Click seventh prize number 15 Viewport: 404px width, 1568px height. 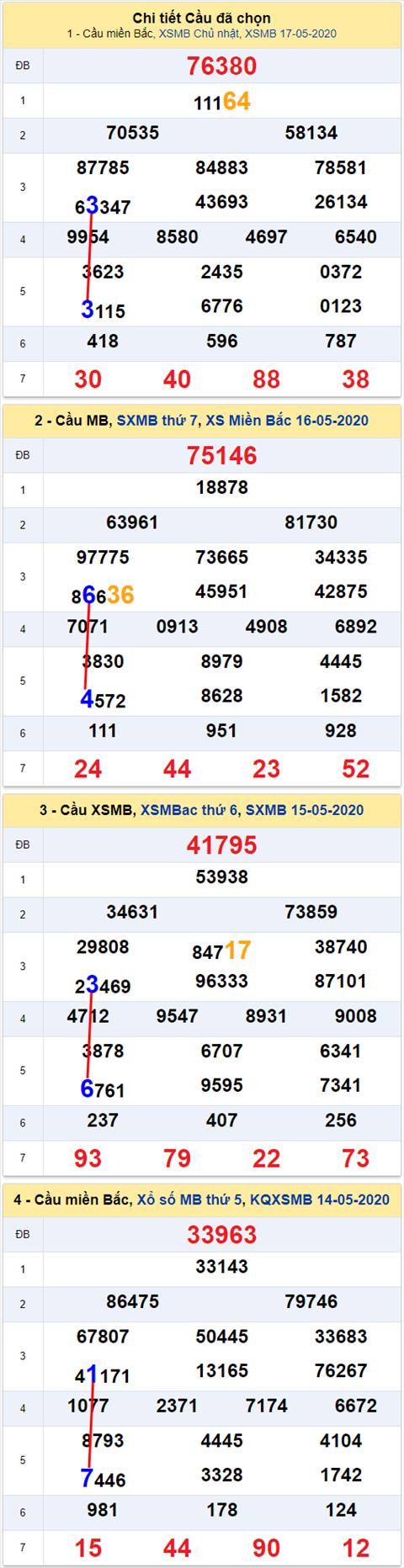click(88, 1548)
